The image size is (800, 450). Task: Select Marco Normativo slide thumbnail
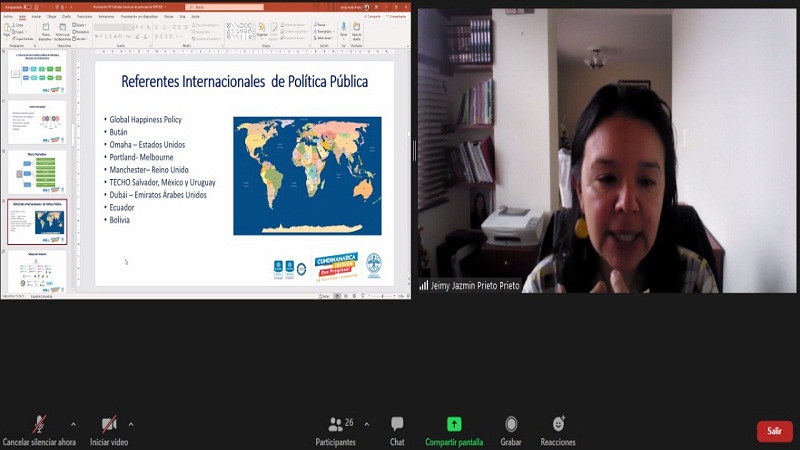click(x=37, y=172)
